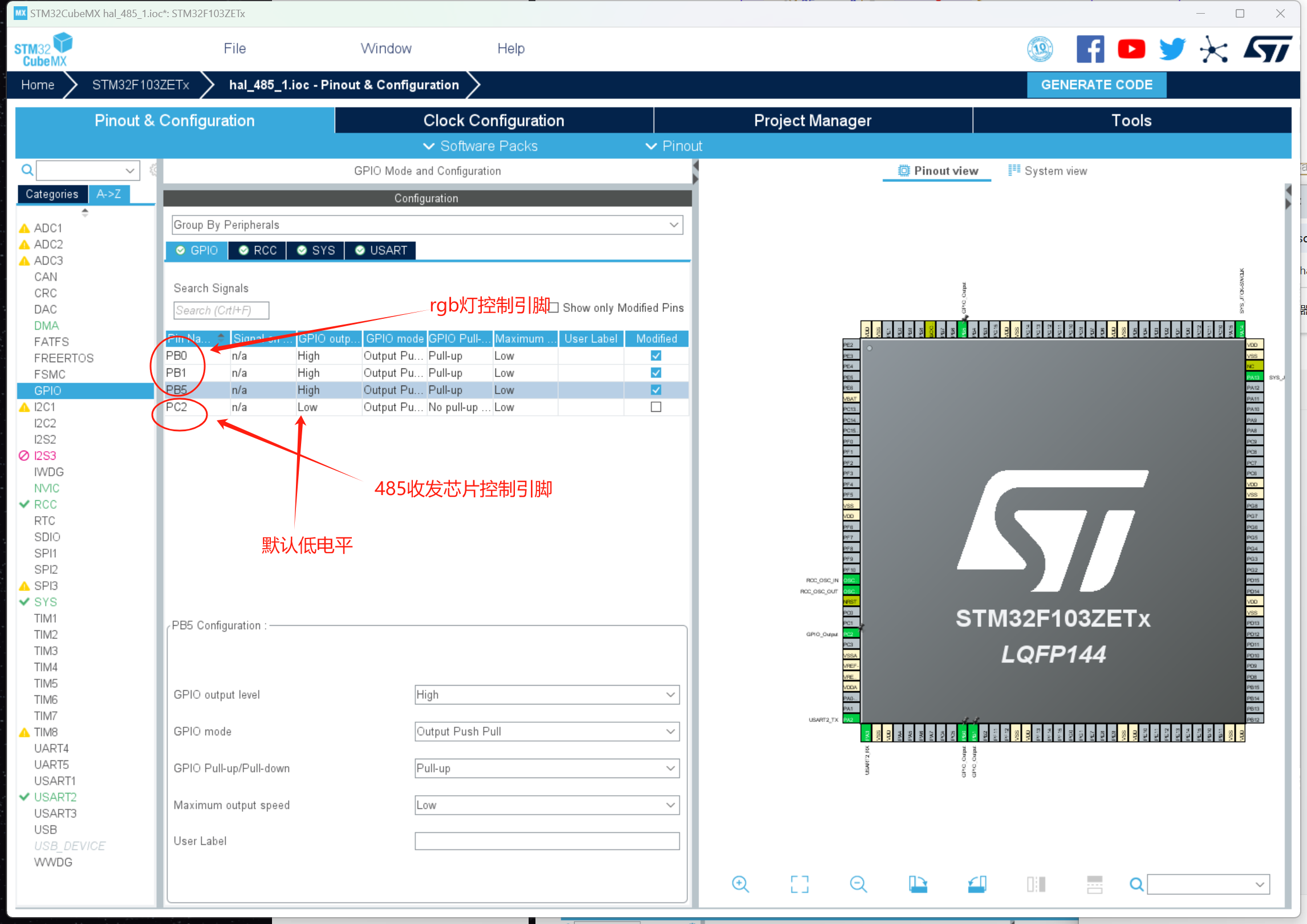Open the File menu
The image size is (1307, 924).
pos(234,48)
